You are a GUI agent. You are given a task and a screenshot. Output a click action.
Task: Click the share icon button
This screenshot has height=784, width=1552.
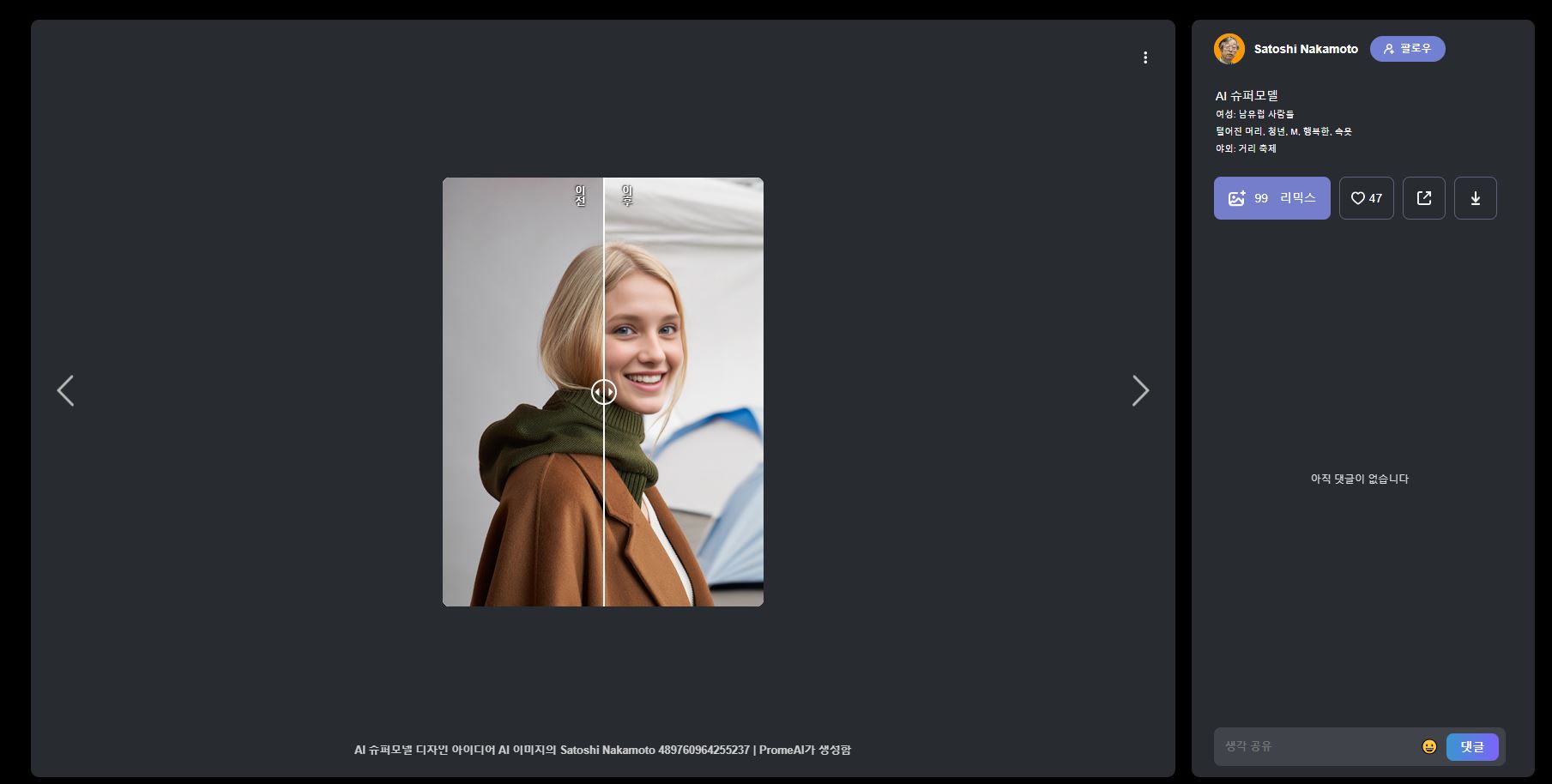coord(1423,198)
